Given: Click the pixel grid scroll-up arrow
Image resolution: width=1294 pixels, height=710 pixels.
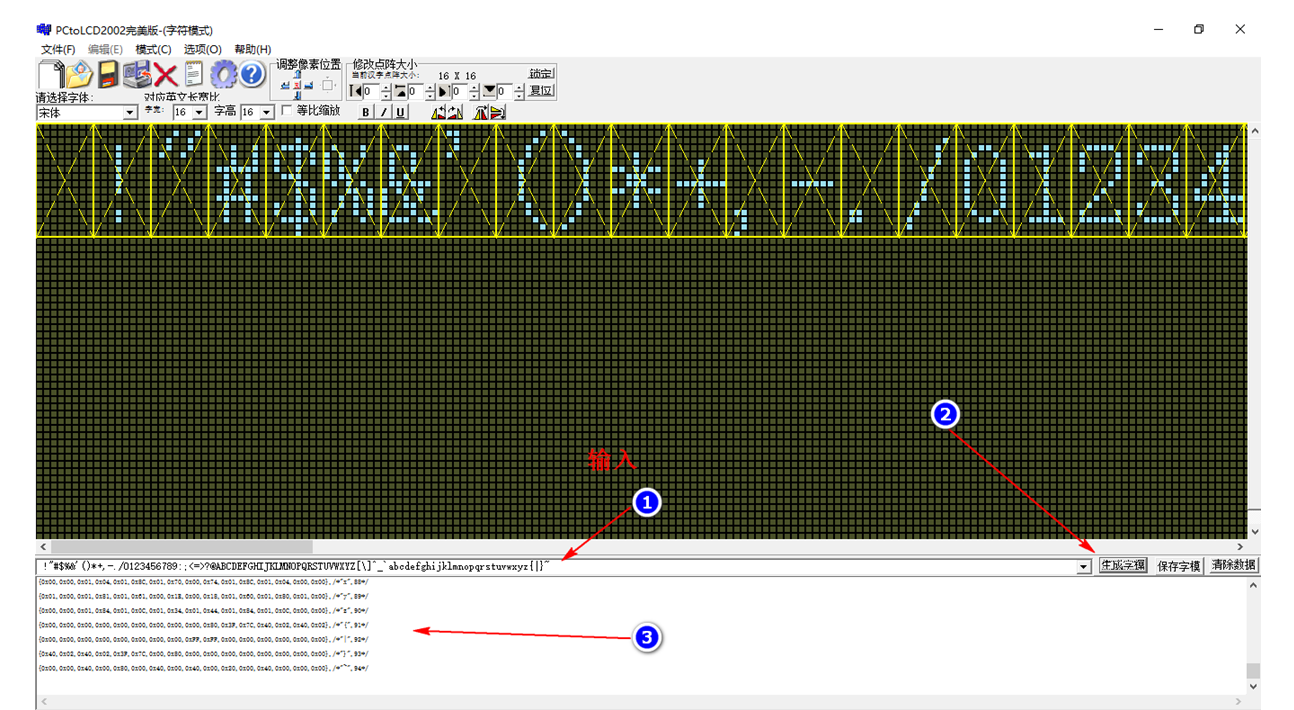Looking at the screenshot, I should pyautogui.click(x=1254, y=131).
